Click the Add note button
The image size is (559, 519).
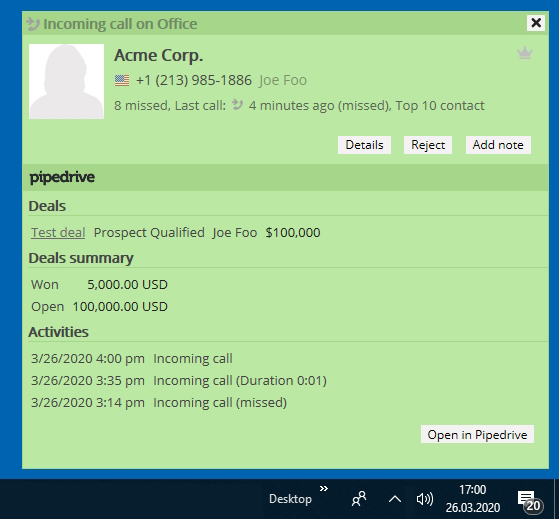tap(498, 145)
